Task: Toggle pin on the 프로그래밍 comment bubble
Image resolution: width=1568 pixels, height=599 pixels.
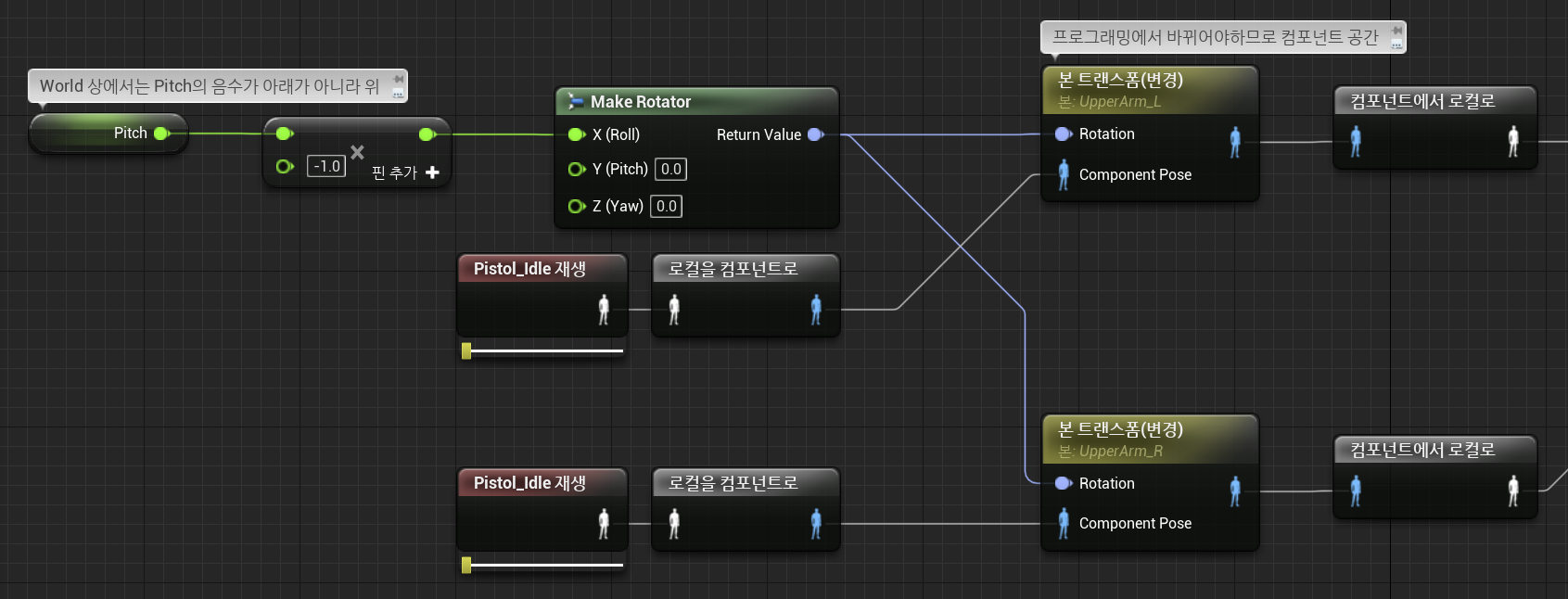Action: (1397, 32)
